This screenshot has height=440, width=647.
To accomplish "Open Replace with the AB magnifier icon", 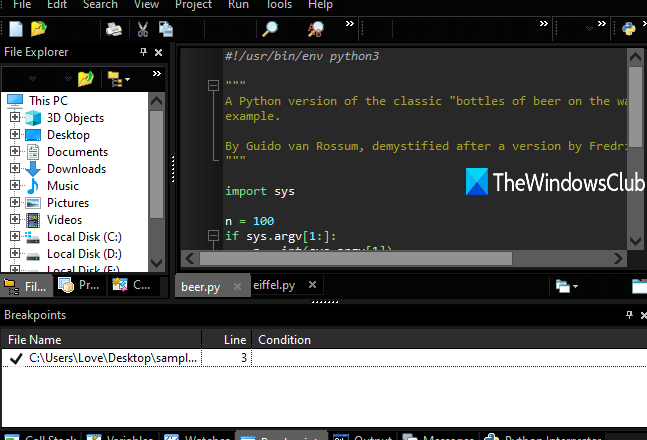I will click(x=316, y=29).
